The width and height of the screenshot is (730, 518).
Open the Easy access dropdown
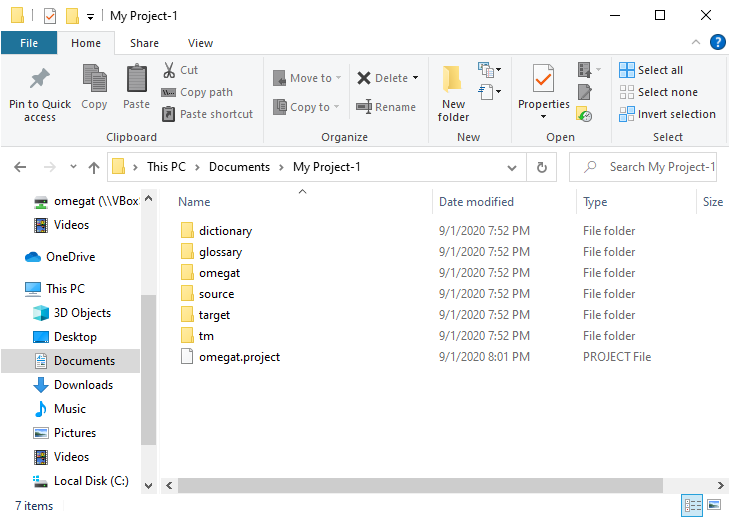pyautogui.click(x=489, y=92)
